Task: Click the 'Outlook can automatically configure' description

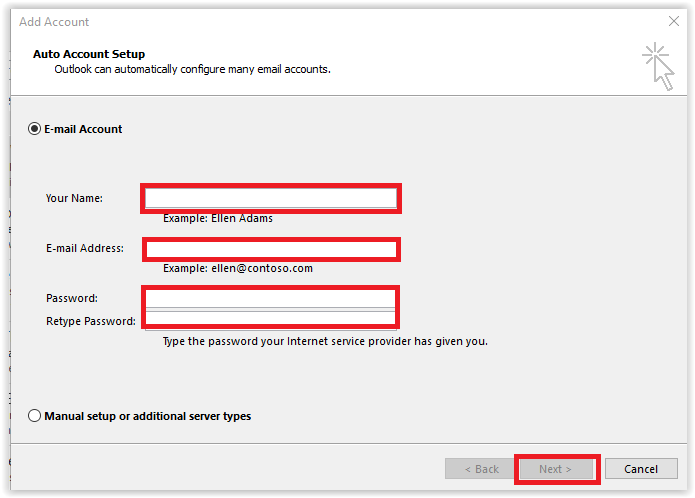Action: coord(192,69)
